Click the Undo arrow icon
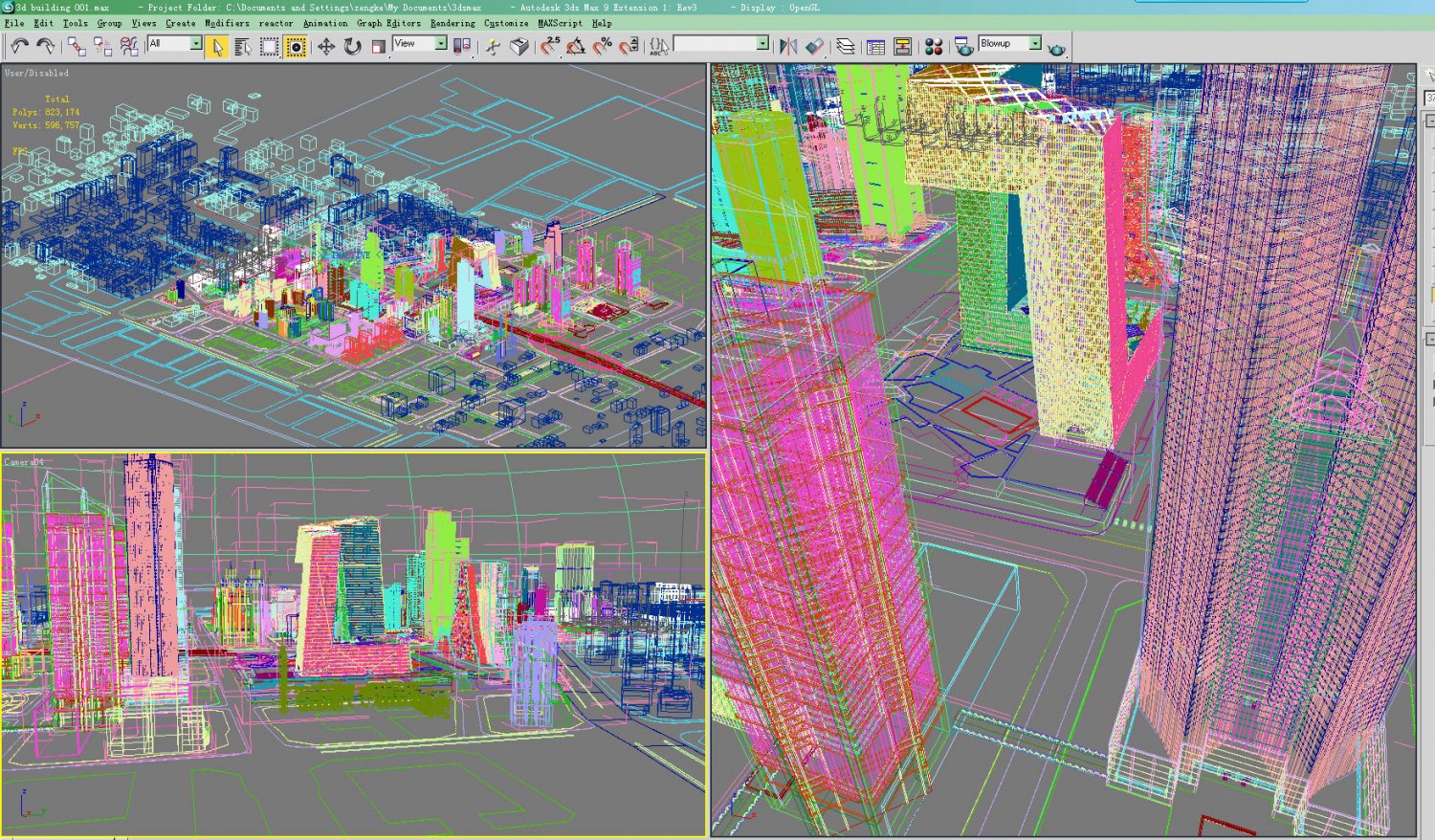Screen dimensions: 1435x840 click(21, 43)
